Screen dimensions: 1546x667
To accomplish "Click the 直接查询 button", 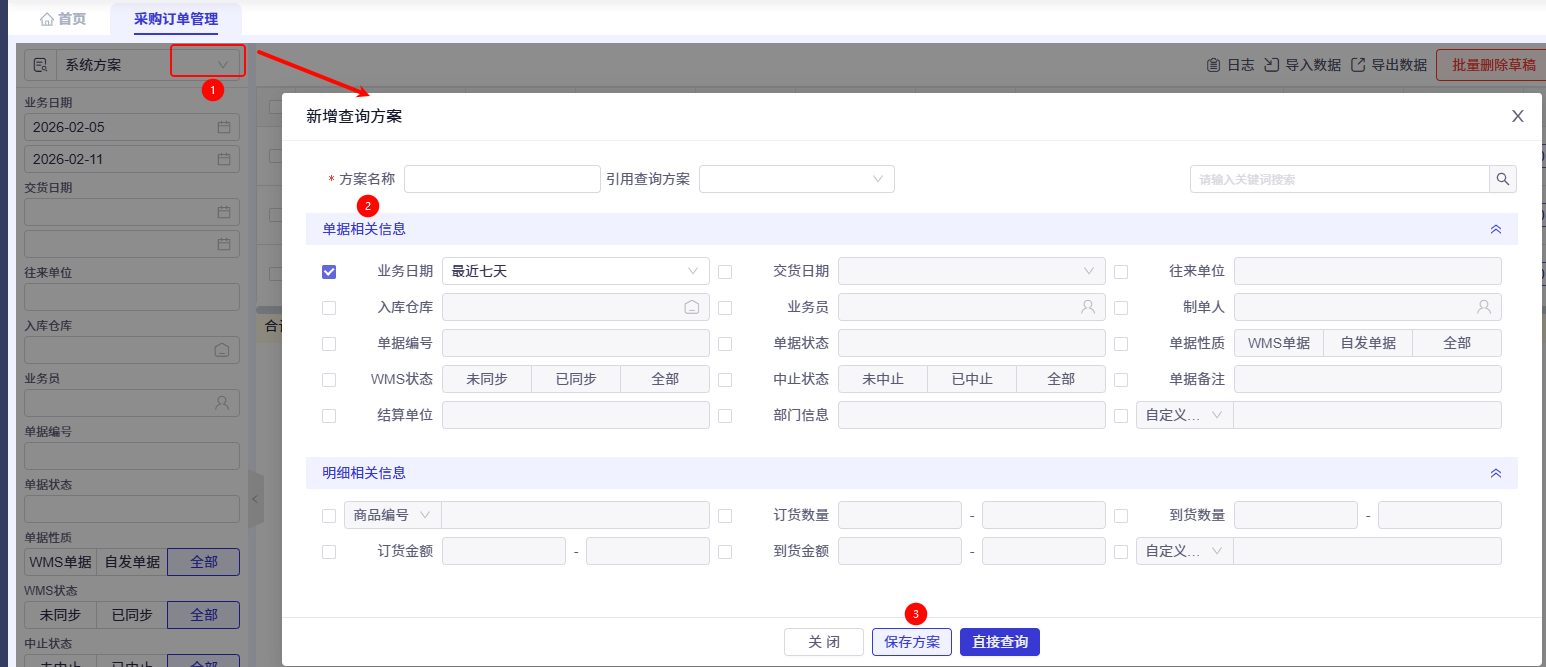I will click(x=1000, y=642).
